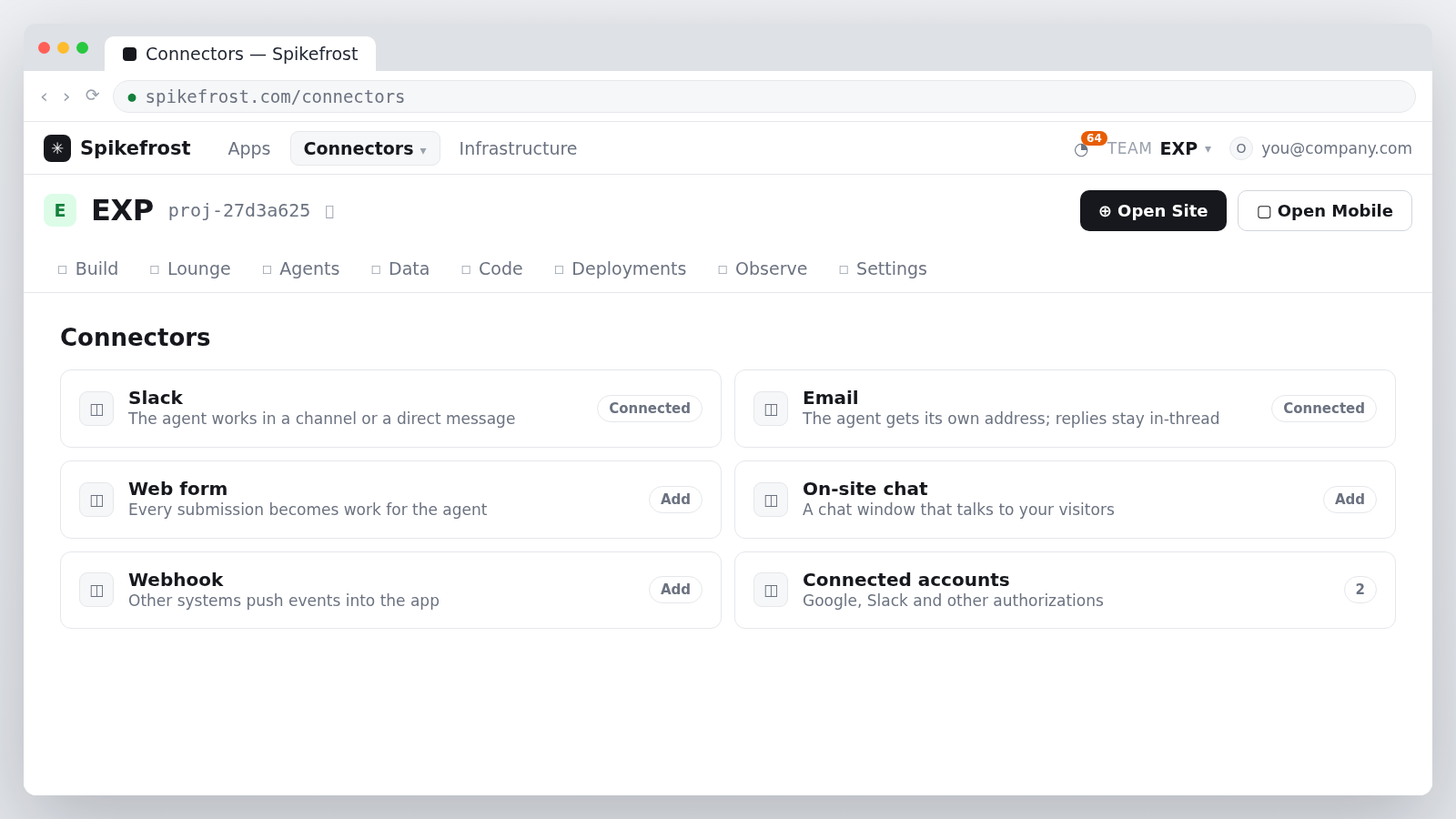Click the Webhook connector icon

click(96, 590)
